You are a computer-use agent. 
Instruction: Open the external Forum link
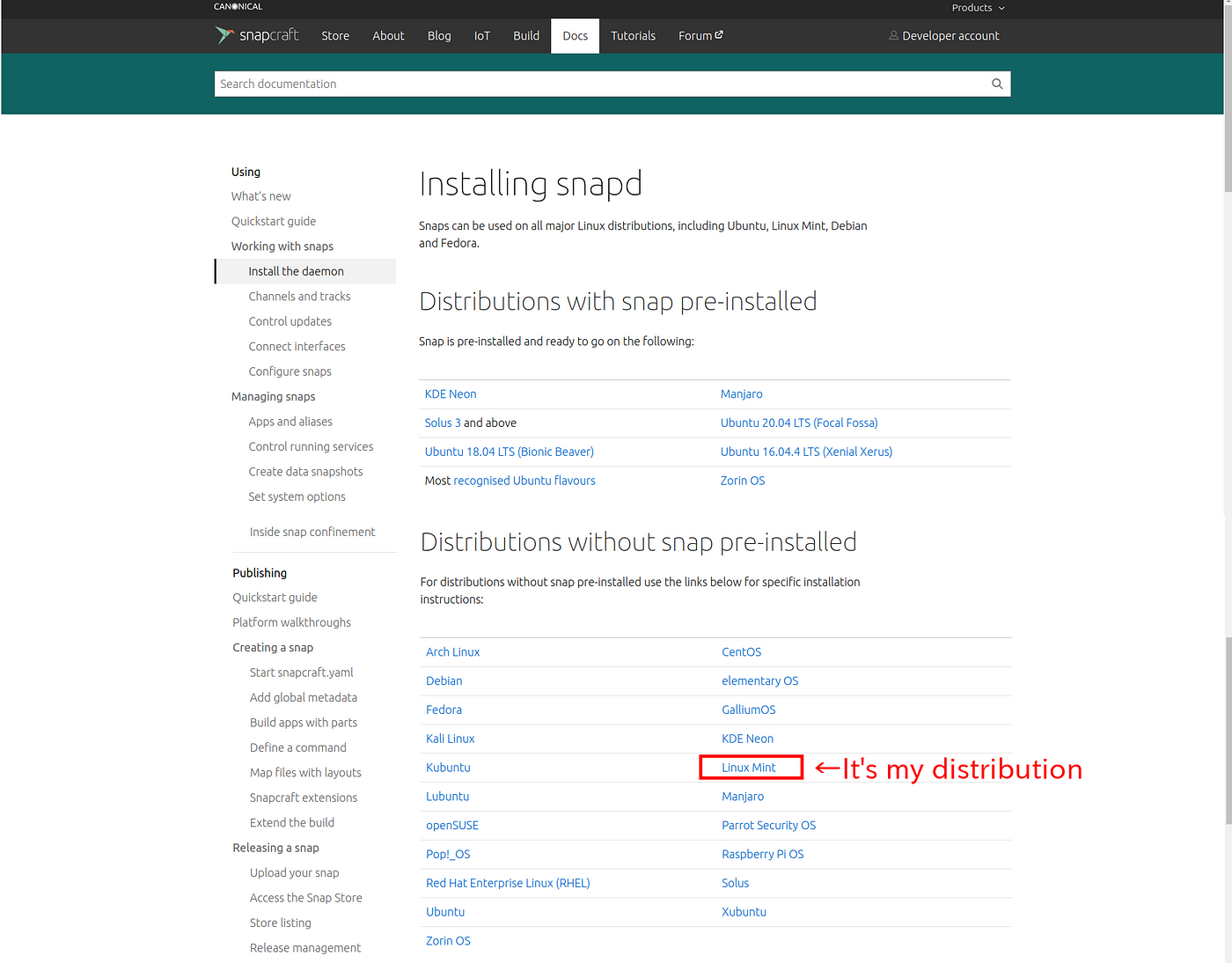click(x=700, y=36)
